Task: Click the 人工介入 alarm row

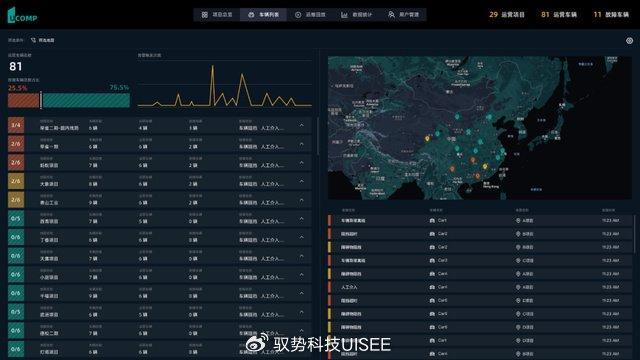Action: [480, 287]
